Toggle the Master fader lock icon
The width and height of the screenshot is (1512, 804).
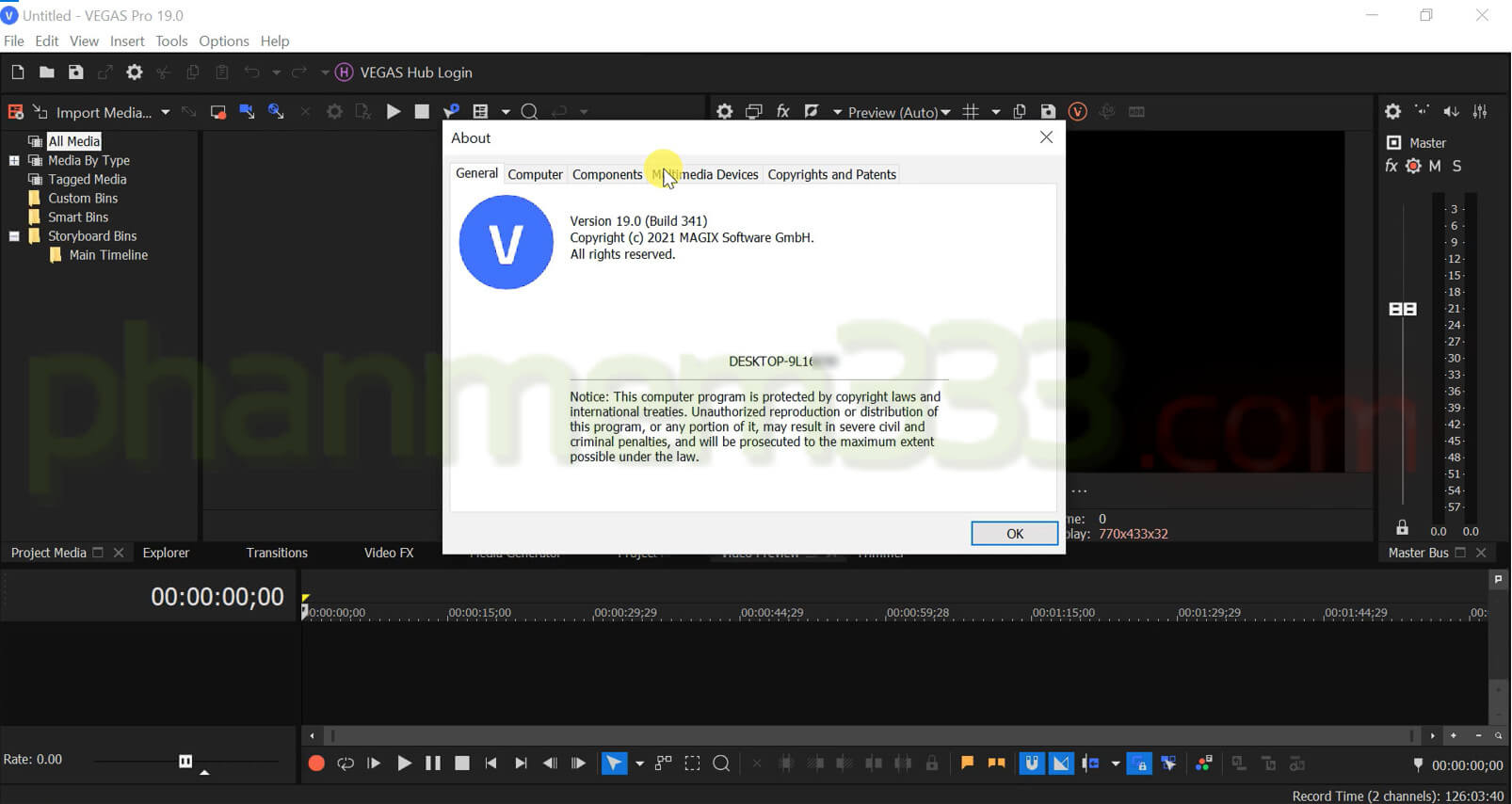click(1402, 528)
